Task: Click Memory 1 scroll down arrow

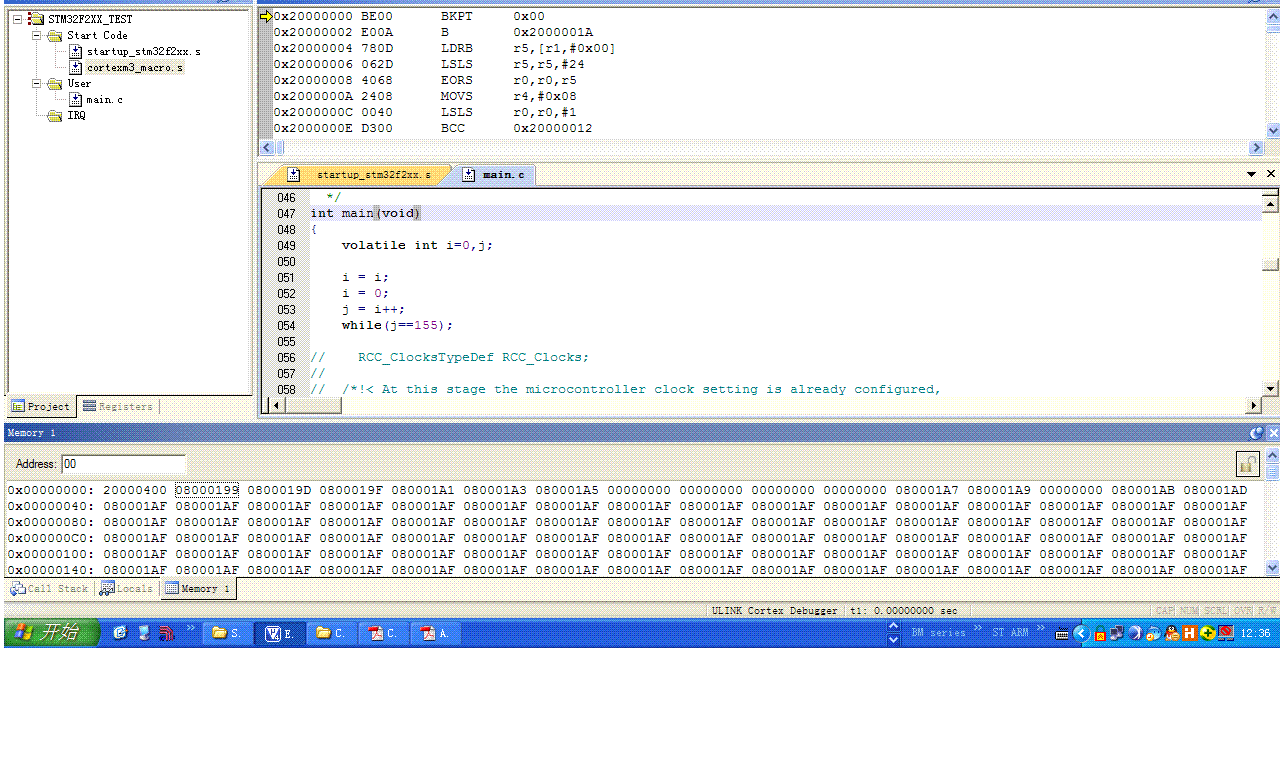Action: 1272,567
